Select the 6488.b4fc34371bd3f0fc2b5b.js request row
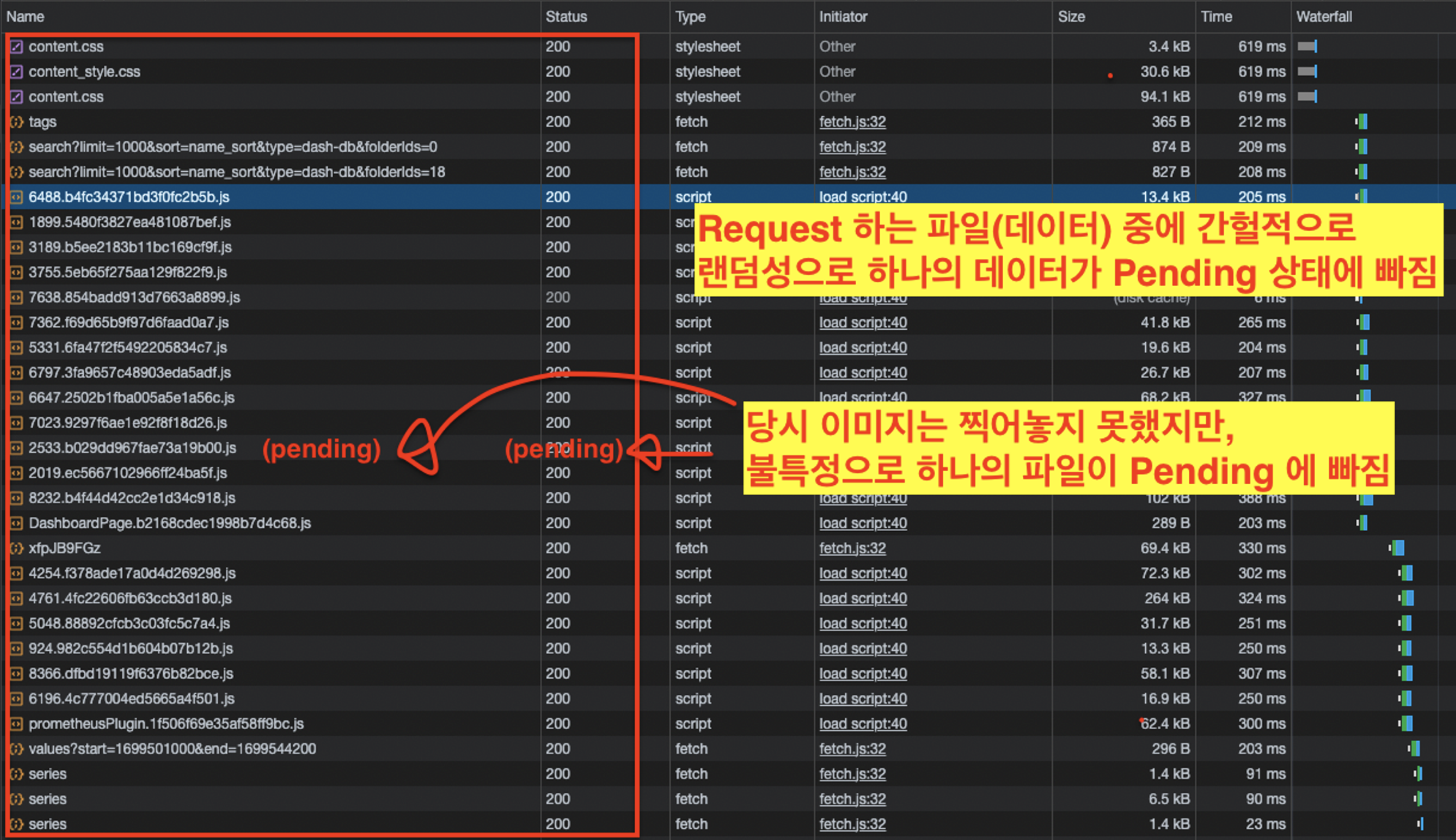This screenshot has height=840, width=1456. (129, 197)
